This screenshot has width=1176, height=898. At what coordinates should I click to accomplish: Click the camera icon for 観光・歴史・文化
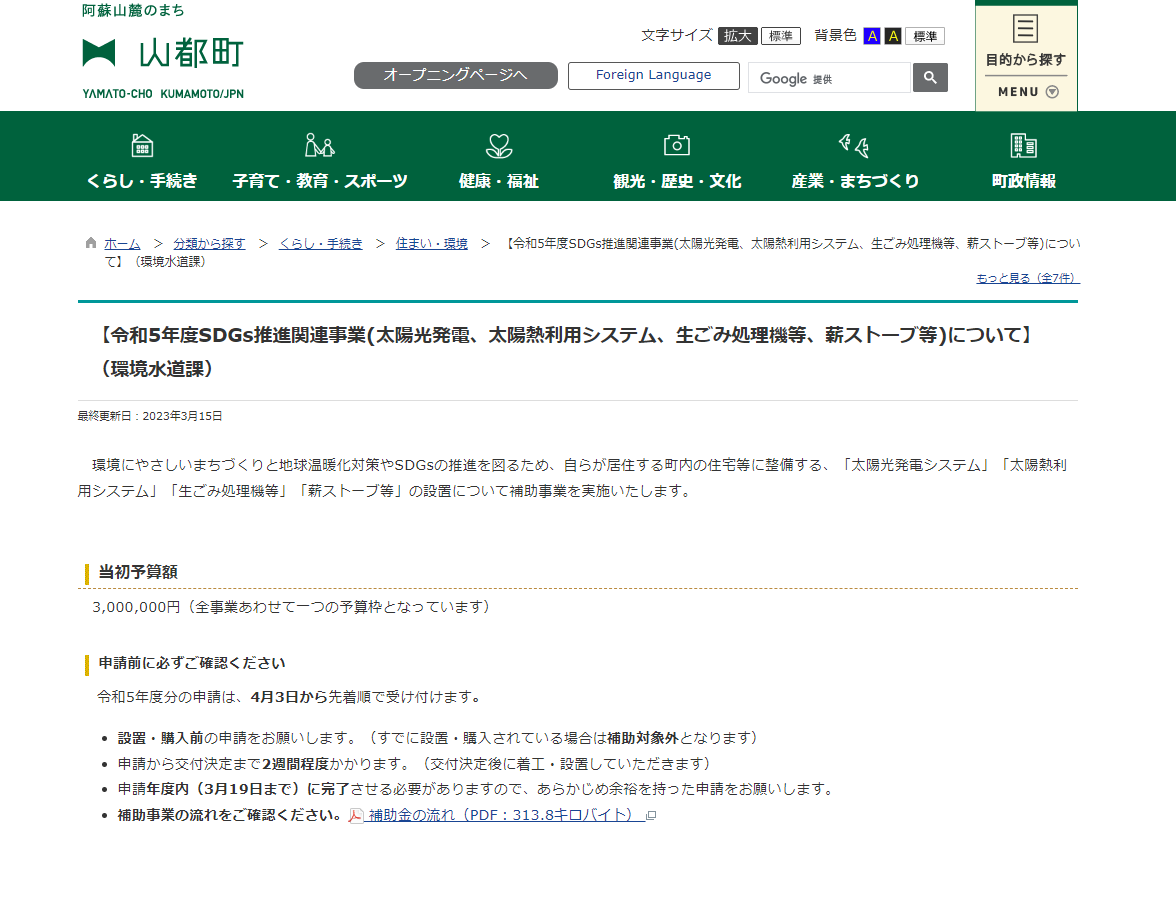point(677,145)
